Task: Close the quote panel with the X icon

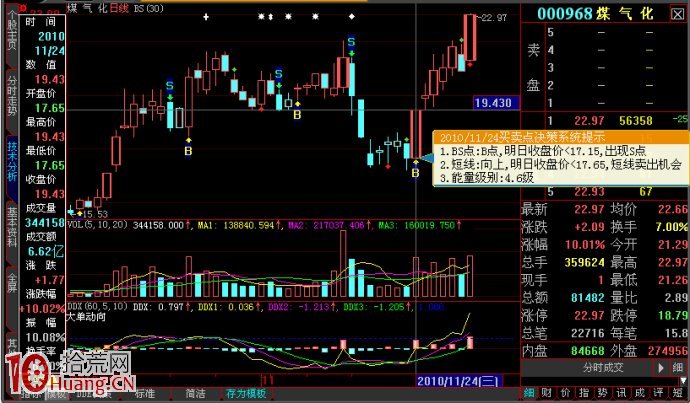Action: click(x=678, y=14)
